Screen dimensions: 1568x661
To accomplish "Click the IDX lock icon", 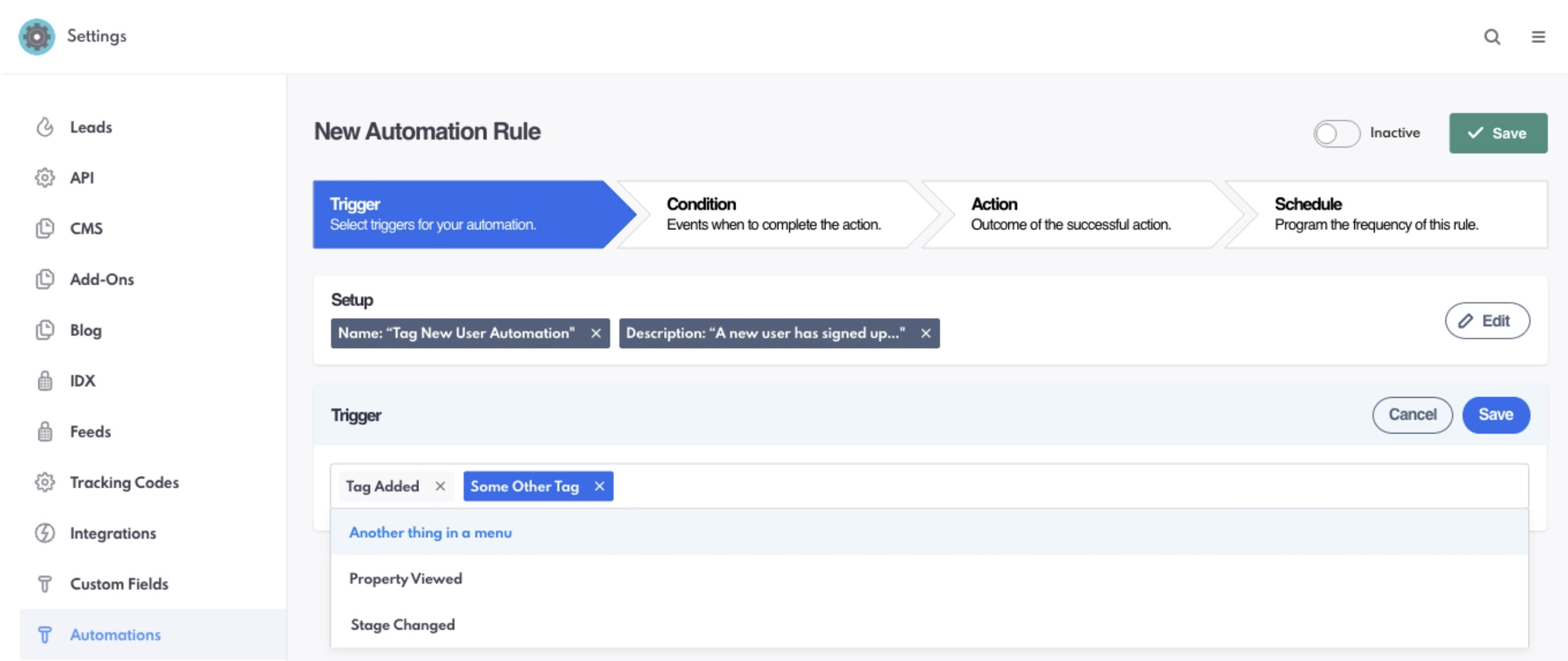I will 45,381.
